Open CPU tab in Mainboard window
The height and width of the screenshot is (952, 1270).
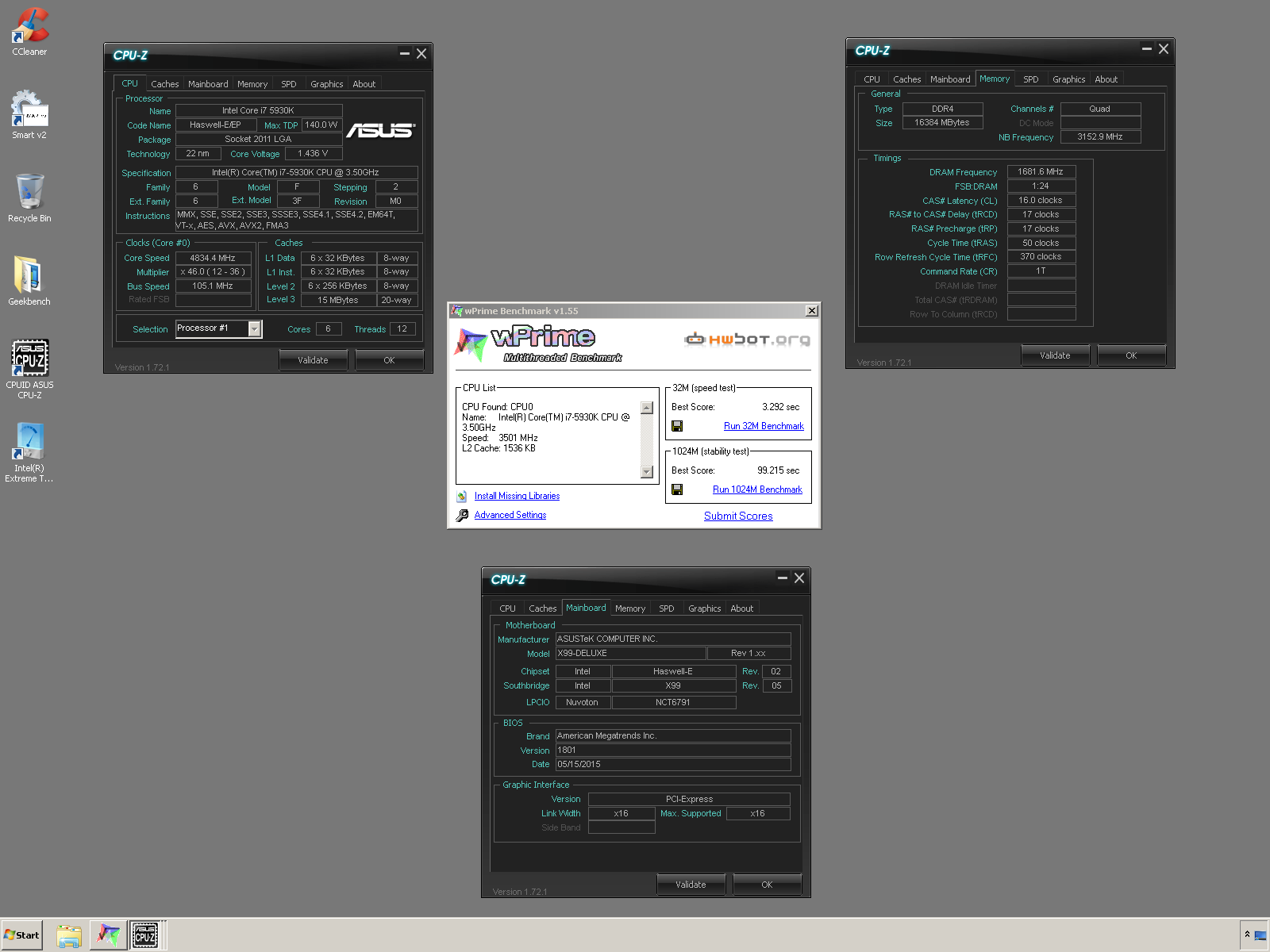(x=507, y=608)
